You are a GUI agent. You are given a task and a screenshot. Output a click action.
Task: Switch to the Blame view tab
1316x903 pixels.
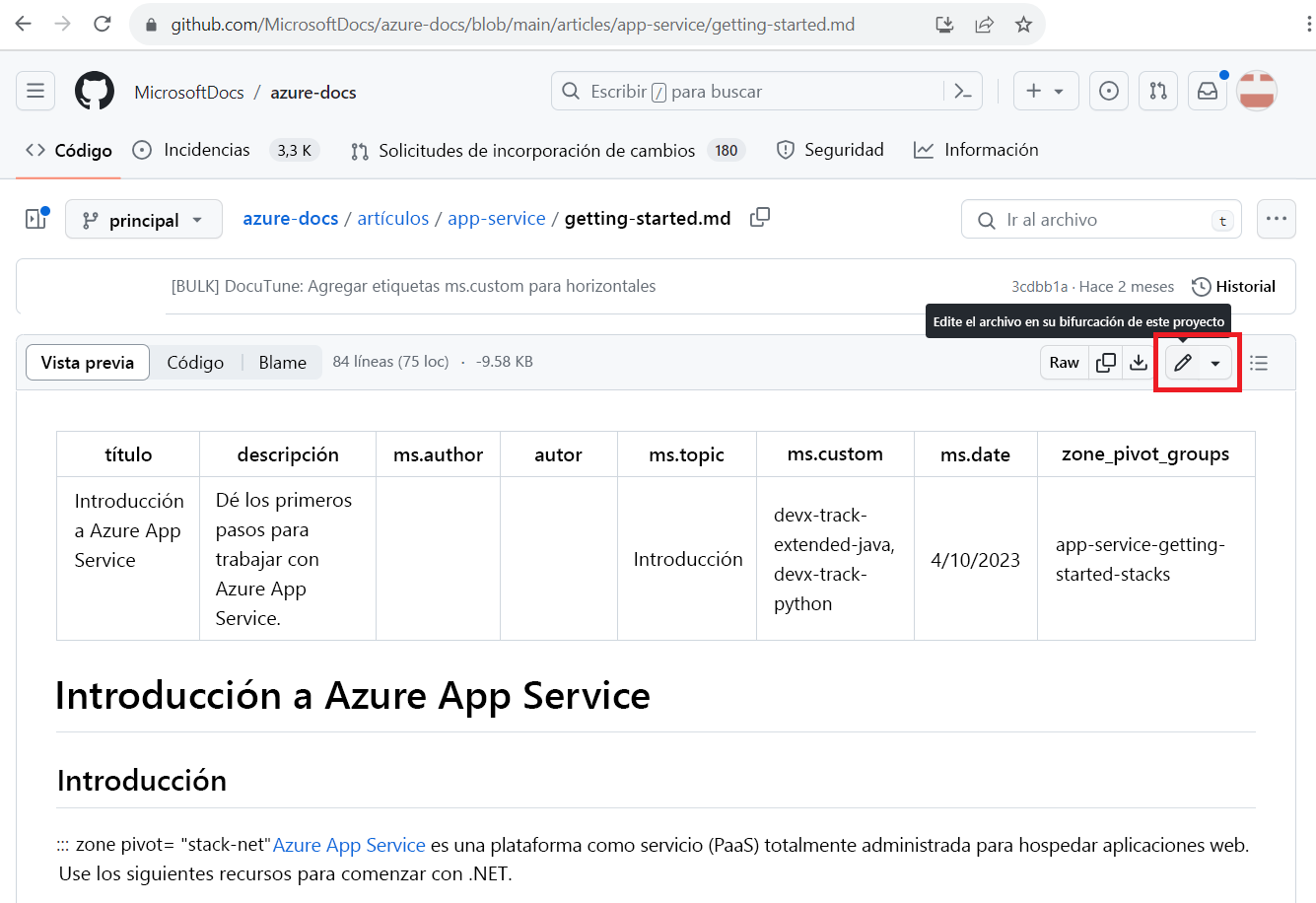pyautogui.click(x=283, y=363)
